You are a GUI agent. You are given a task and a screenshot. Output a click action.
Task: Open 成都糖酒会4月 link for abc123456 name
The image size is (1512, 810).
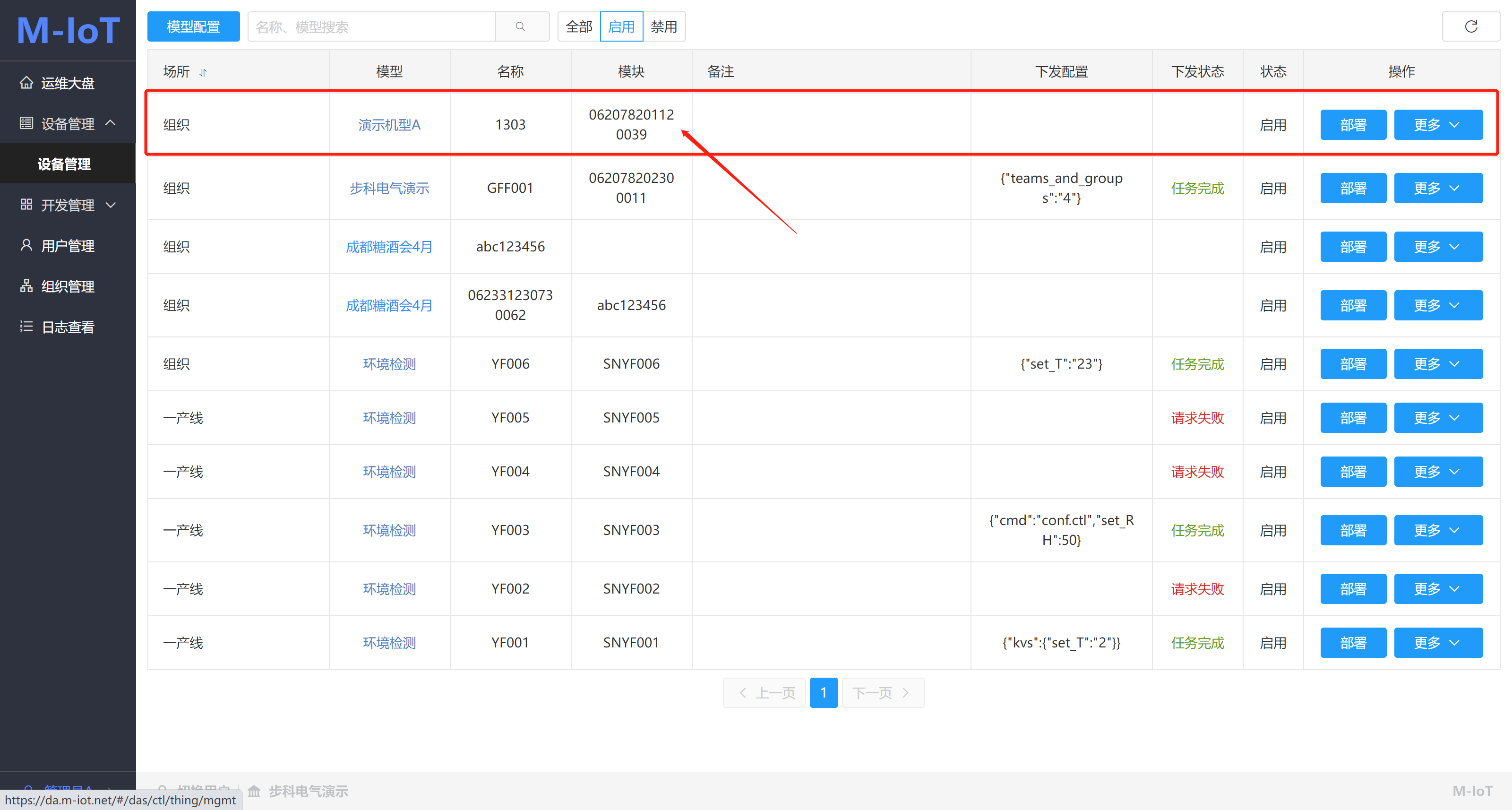pos(389,247)
